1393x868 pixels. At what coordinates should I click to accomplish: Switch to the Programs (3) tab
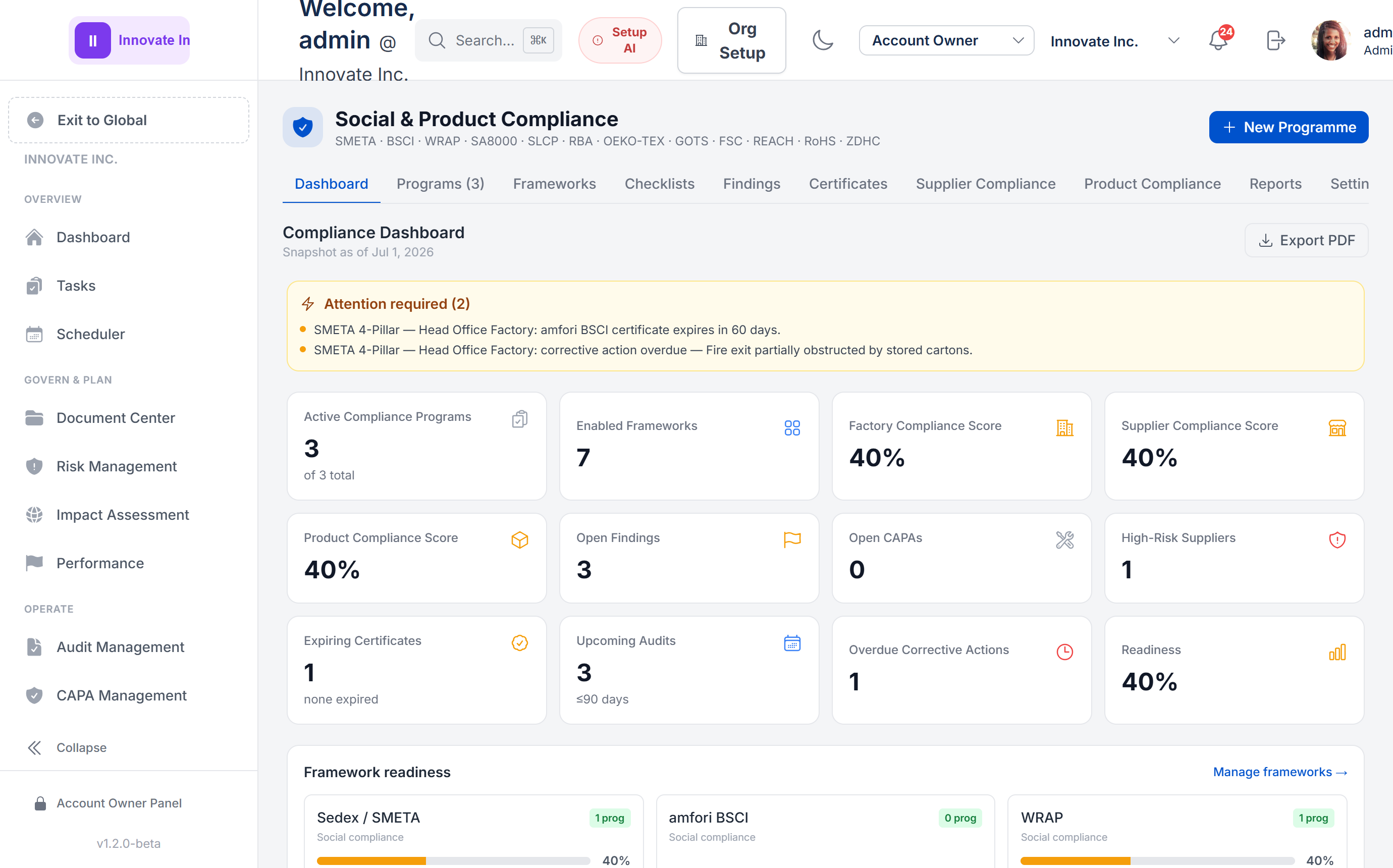click(440, 184)
